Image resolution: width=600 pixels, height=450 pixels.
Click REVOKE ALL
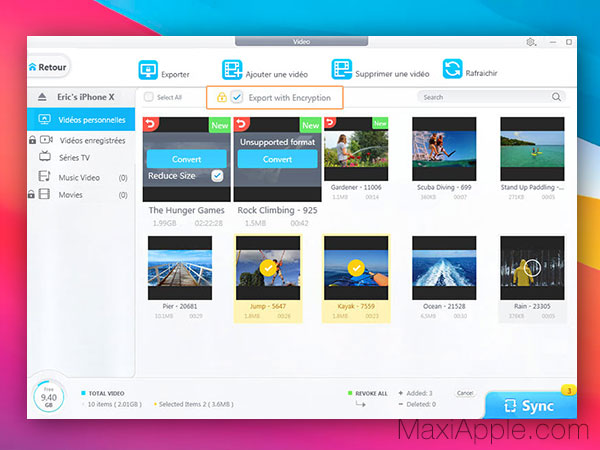pyautogui.click(x=371, y=393)
